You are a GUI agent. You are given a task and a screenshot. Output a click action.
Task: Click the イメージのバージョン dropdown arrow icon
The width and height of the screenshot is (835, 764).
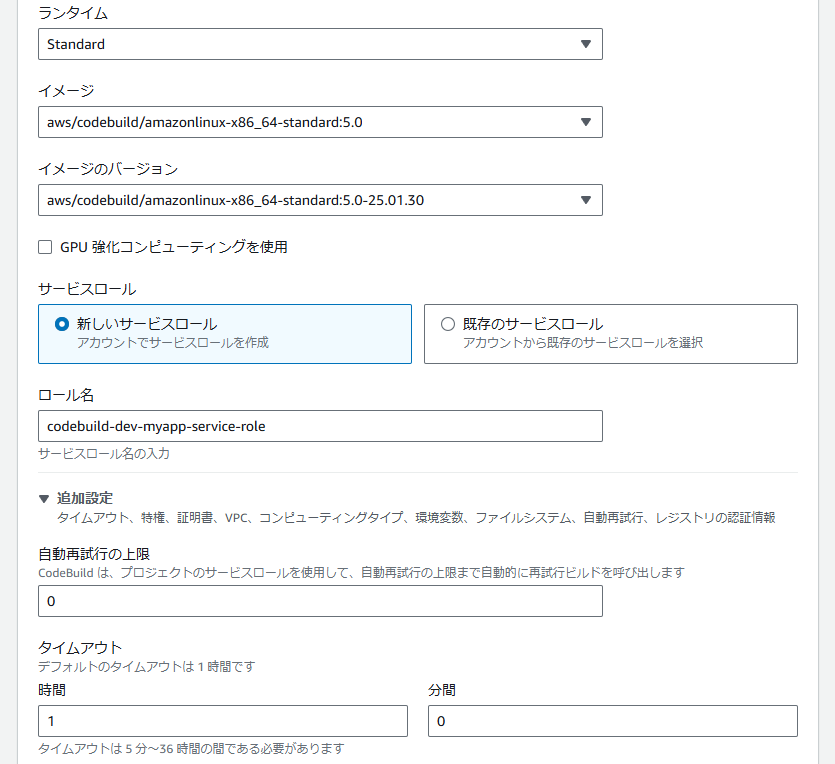click(587, 200)
